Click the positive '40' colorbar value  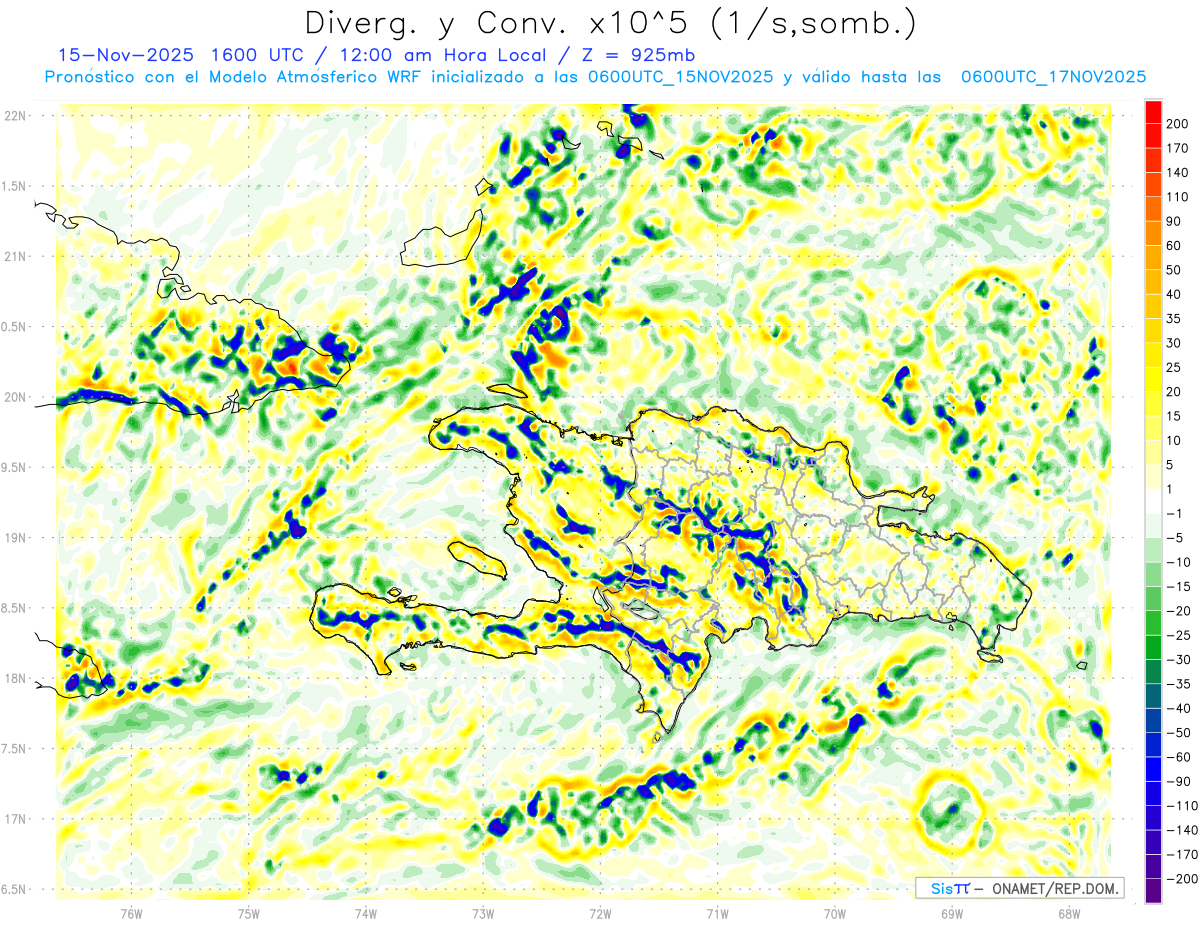click(1174, 295)
